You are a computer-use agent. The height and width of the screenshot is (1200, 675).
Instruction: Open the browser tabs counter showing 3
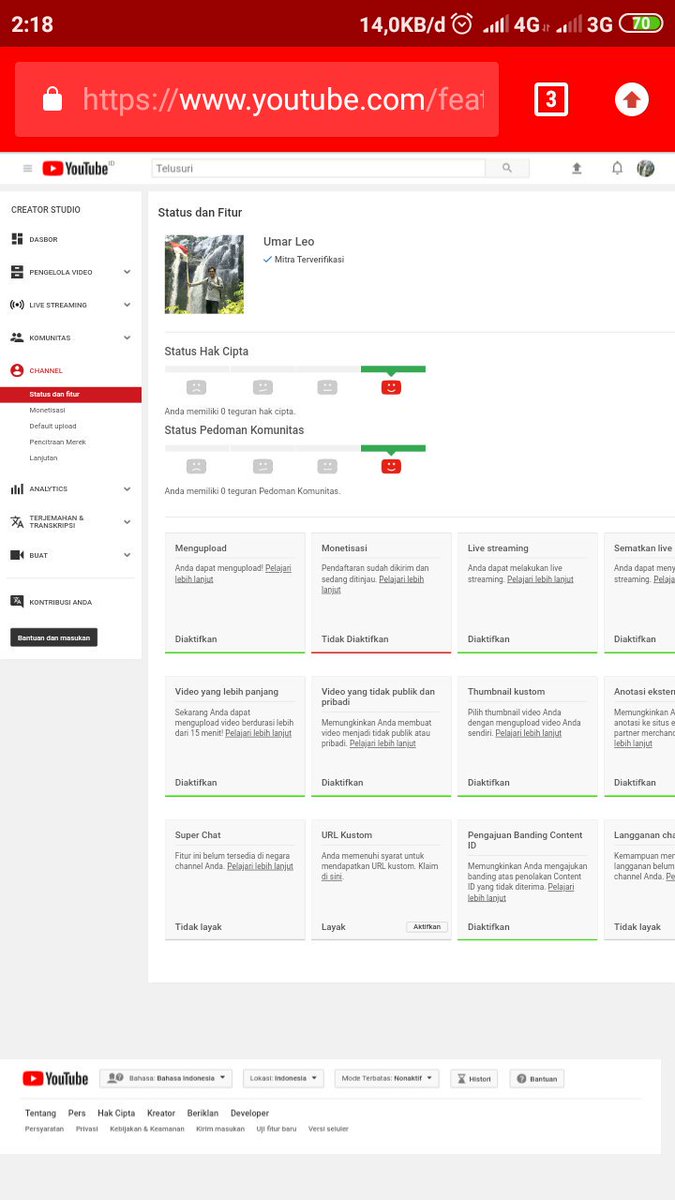pyautogui.click(x=551, y=99)
